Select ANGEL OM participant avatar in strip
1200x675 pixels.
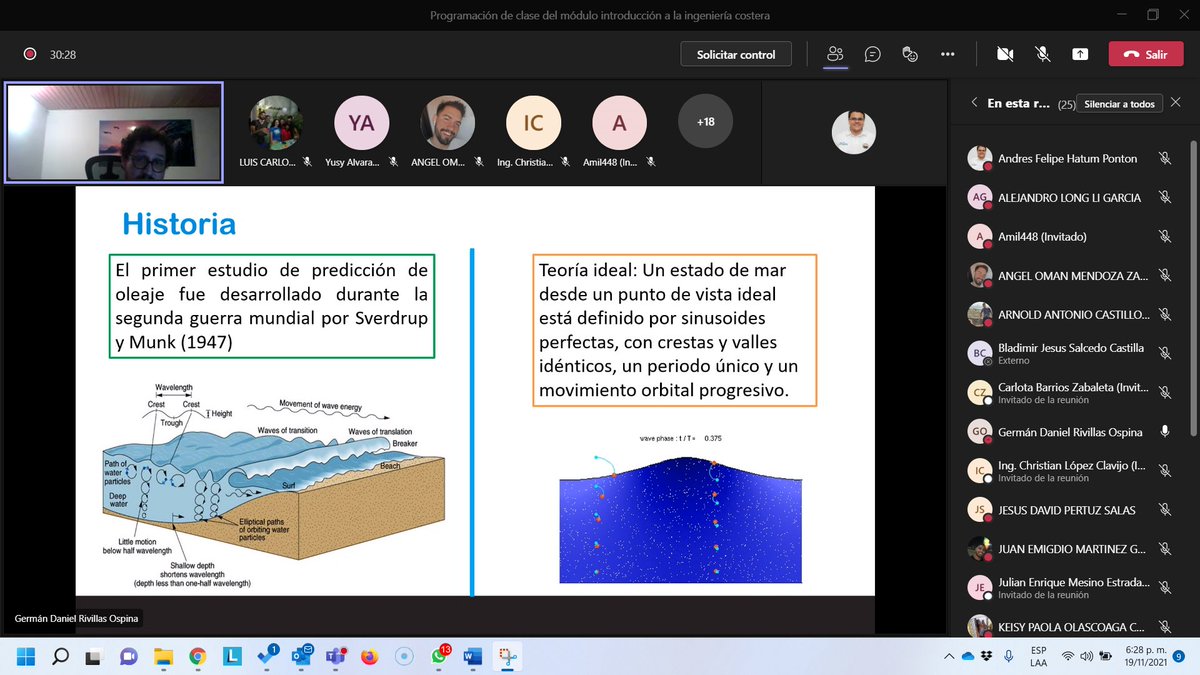pyautogui.click(x=447, y=122)
